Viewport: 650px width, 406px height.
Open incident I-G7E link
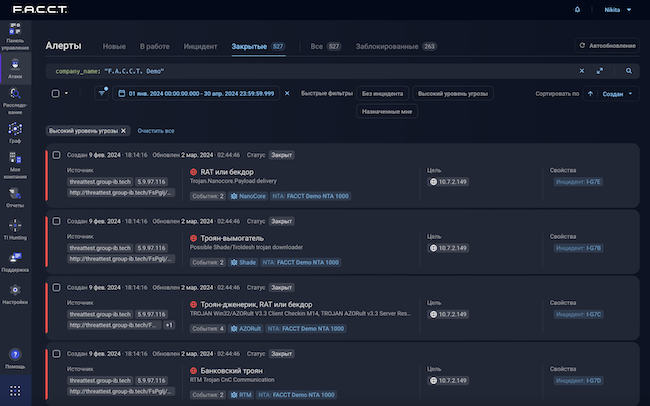[578, 182]
